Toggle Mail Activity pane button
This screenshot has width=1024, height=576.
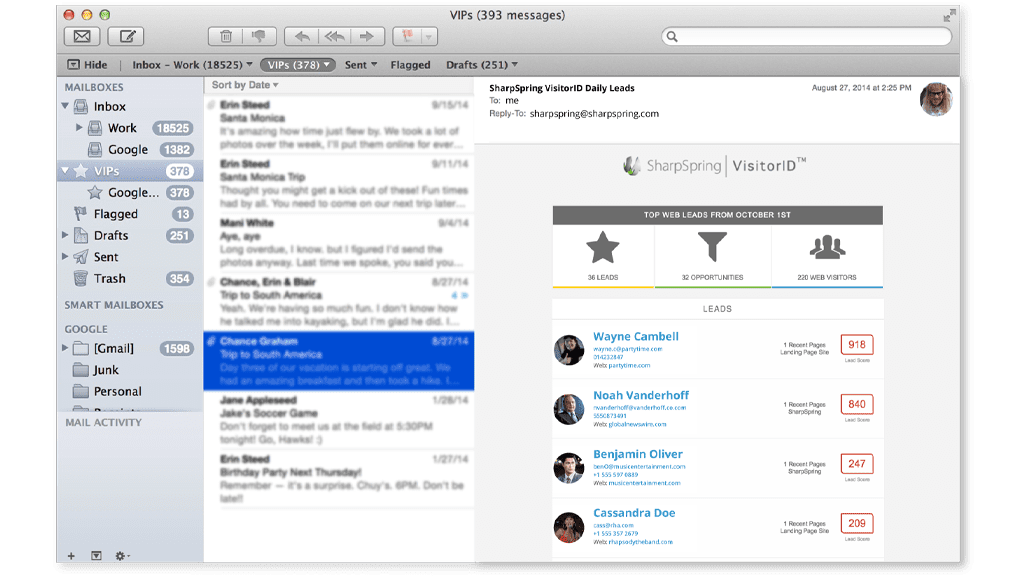(96, 556)
